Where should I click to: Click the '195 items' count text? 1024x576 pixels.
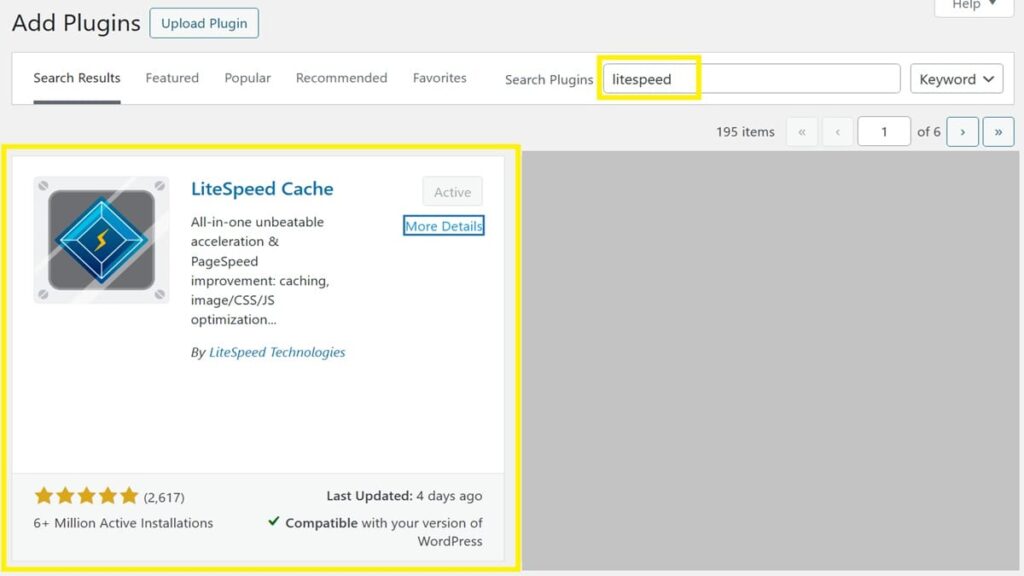tap(745, 132)
